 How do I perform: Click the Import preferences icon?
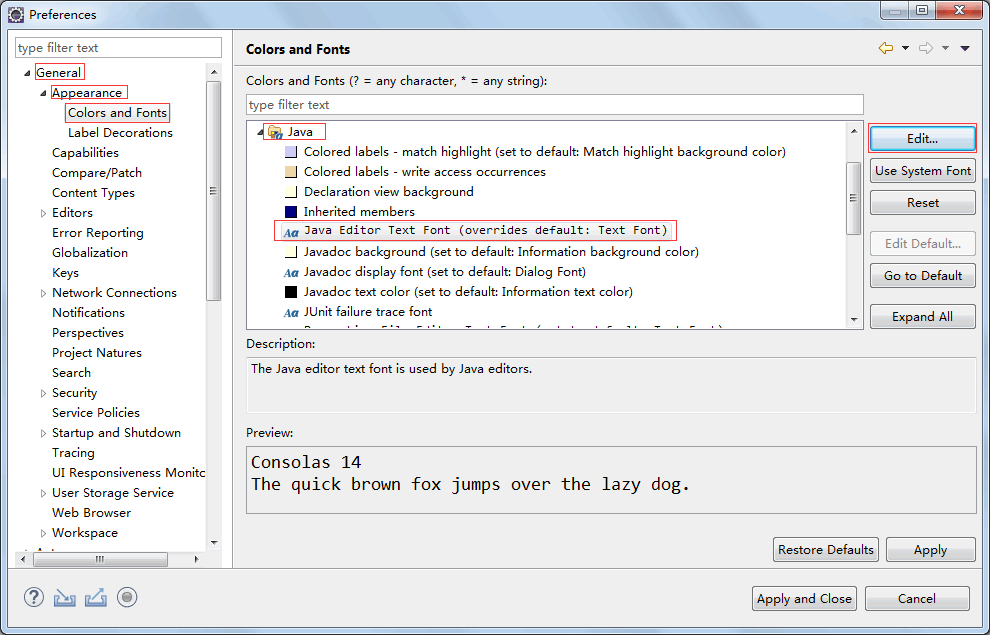(65, 598)
